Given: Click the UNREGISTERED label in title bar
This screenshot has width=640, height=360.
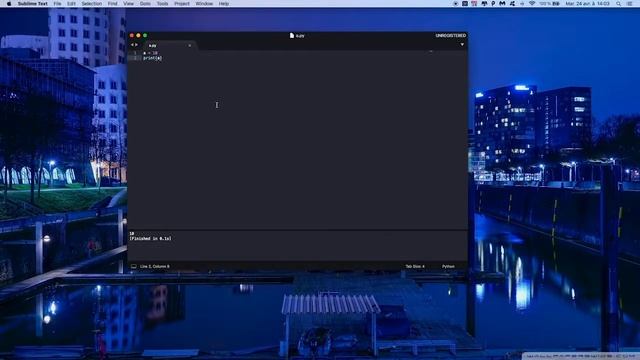Looking at the screenshot, I should click(x=450, y=36).
